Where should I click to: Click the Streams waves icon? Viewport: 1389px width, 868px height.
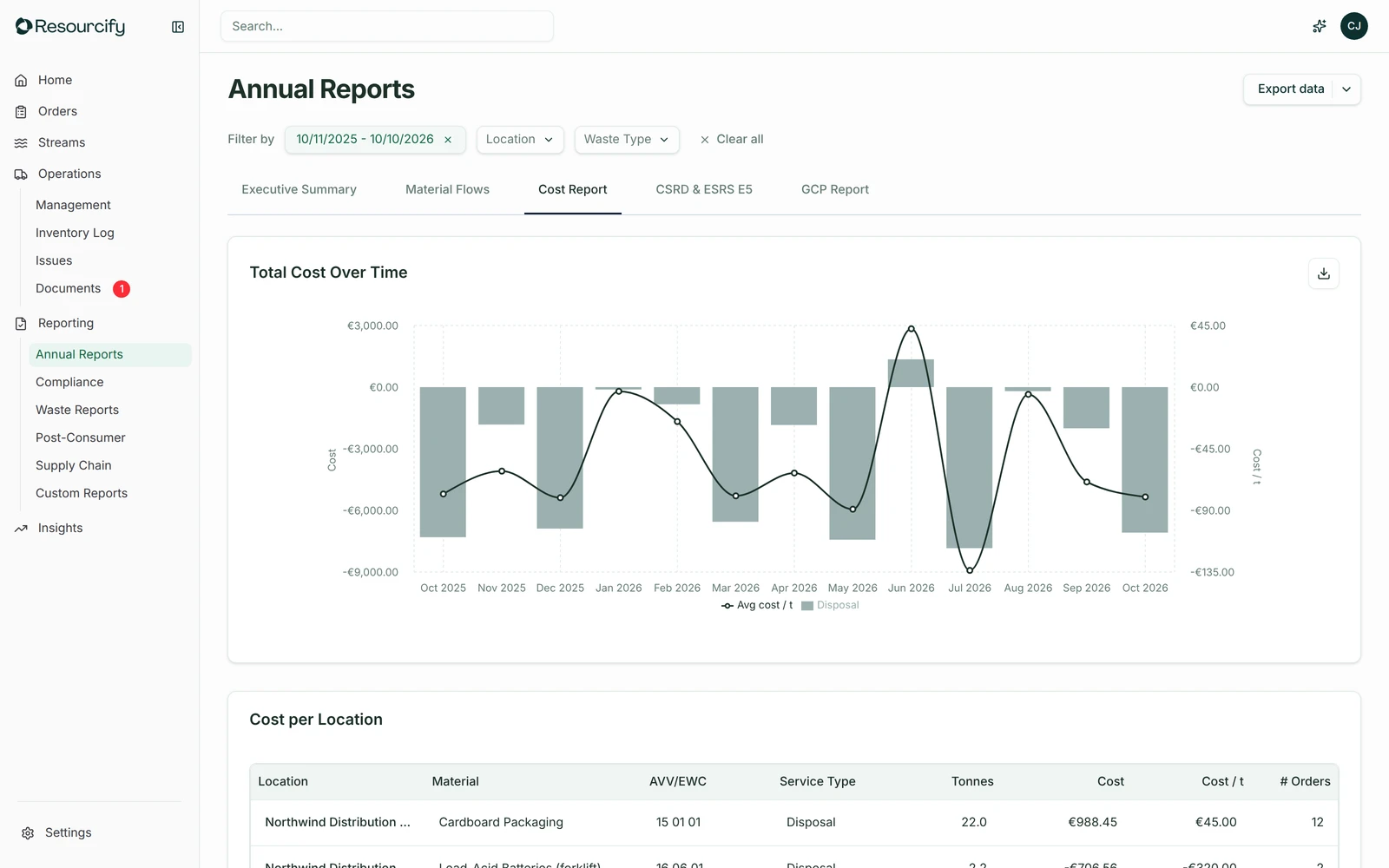[x=21, y=142]
